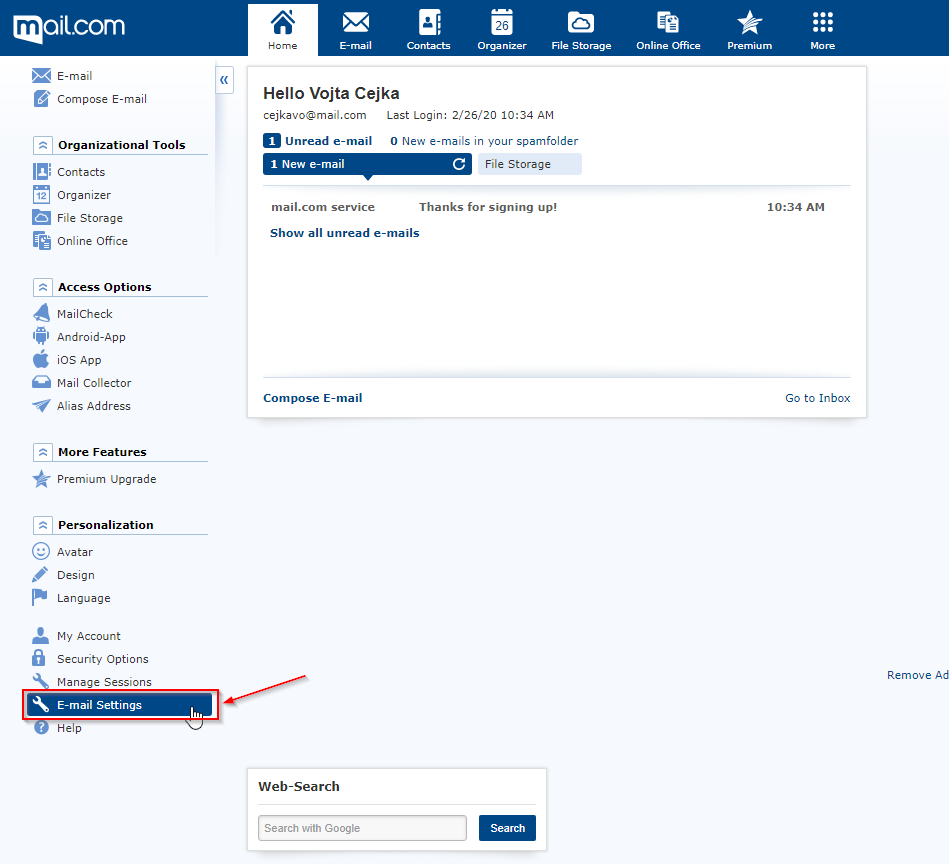This screenshot has height=864, width=949.
Task: Click the iOS App apple icon
Action: tap(41, 359)
